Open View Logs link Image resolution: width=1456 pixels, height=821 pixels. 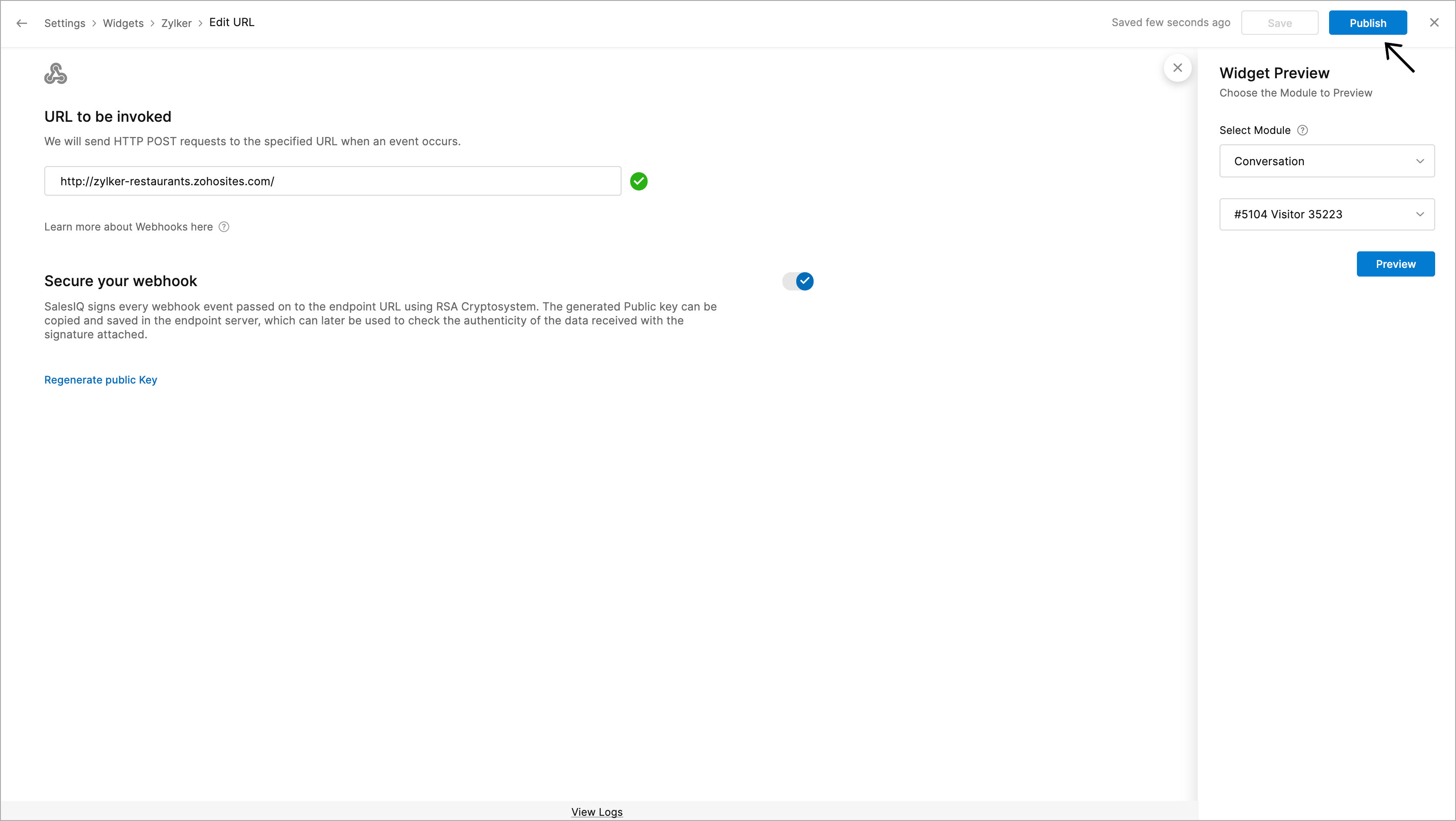click(x=597, y=812)
